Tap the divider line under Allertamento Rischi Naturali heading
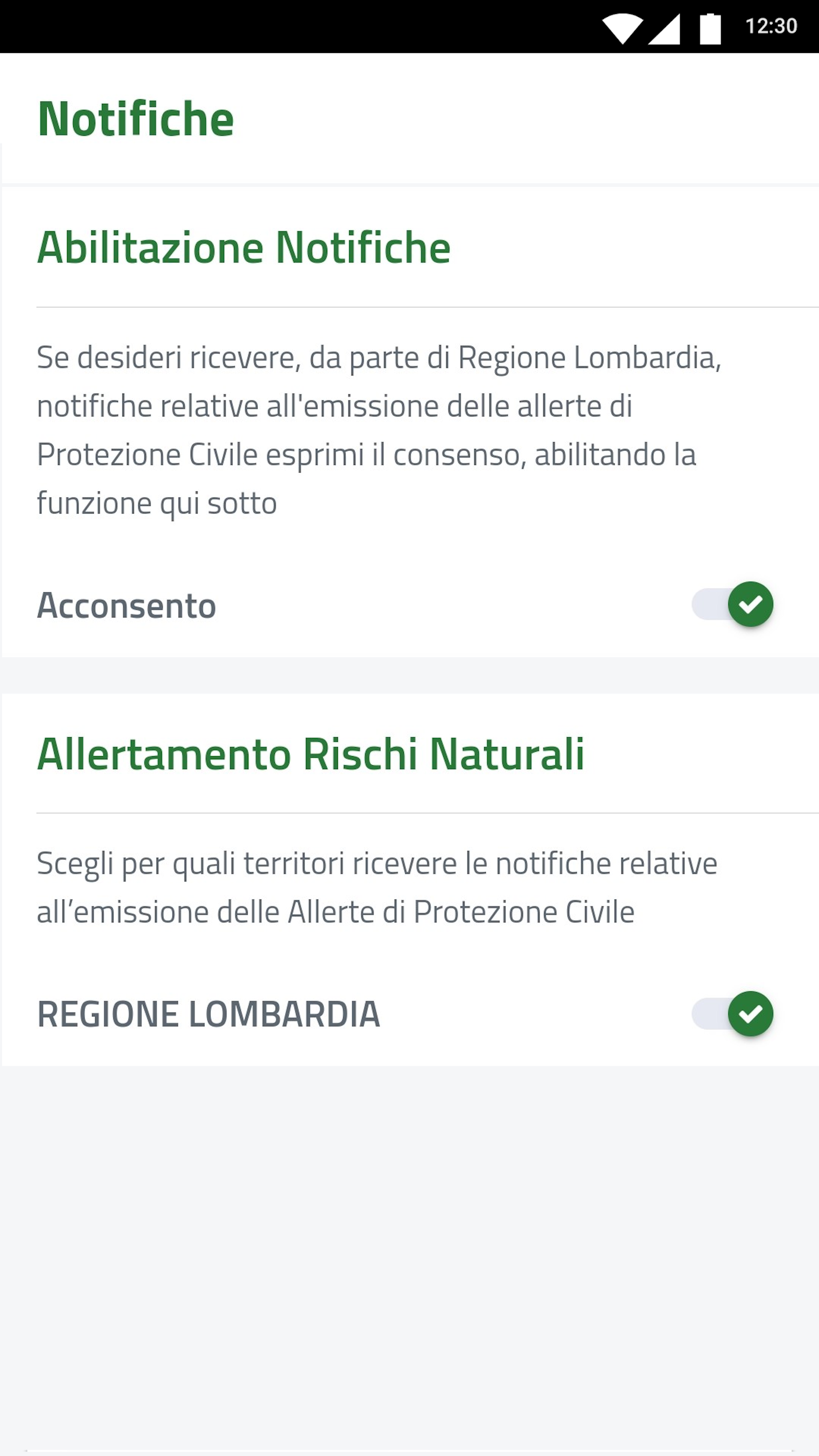Screen dimensions: 819x1456 click(x=427, y=813)
